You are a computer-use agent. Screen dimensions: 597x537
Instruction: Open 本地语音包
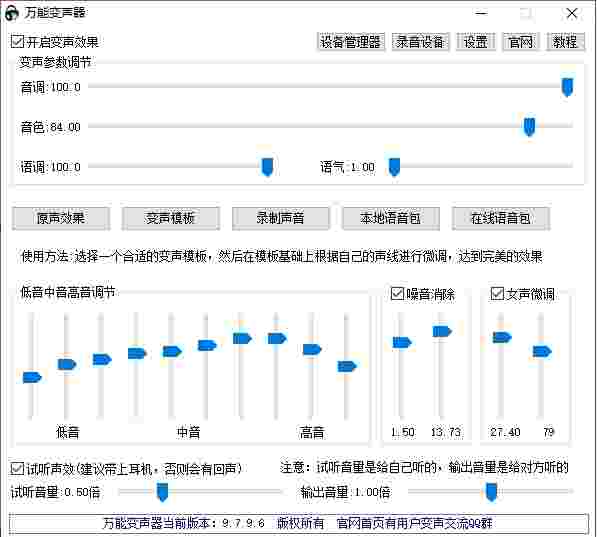pos(391,218)
